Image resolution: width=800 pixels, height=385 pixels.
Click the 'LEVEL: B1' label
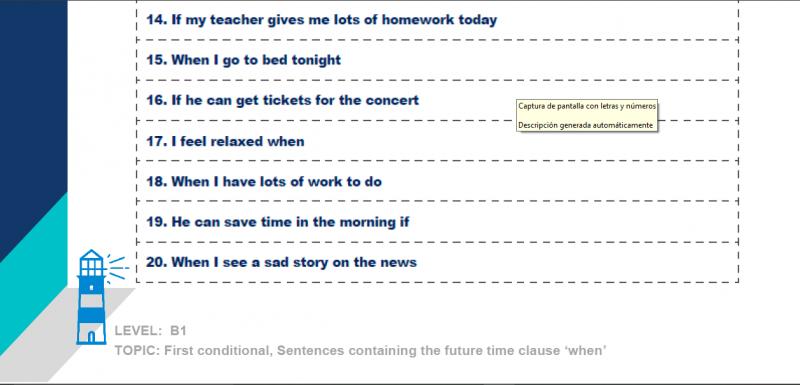151,331
